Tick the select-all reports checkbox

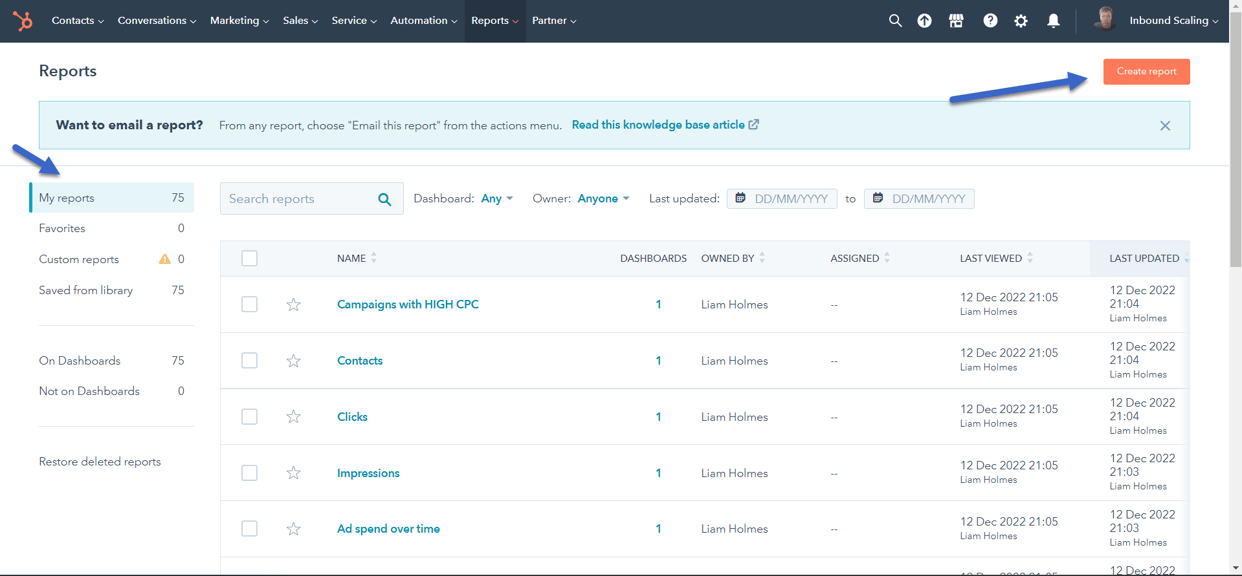pyautogui.click(x=249, y=259)
